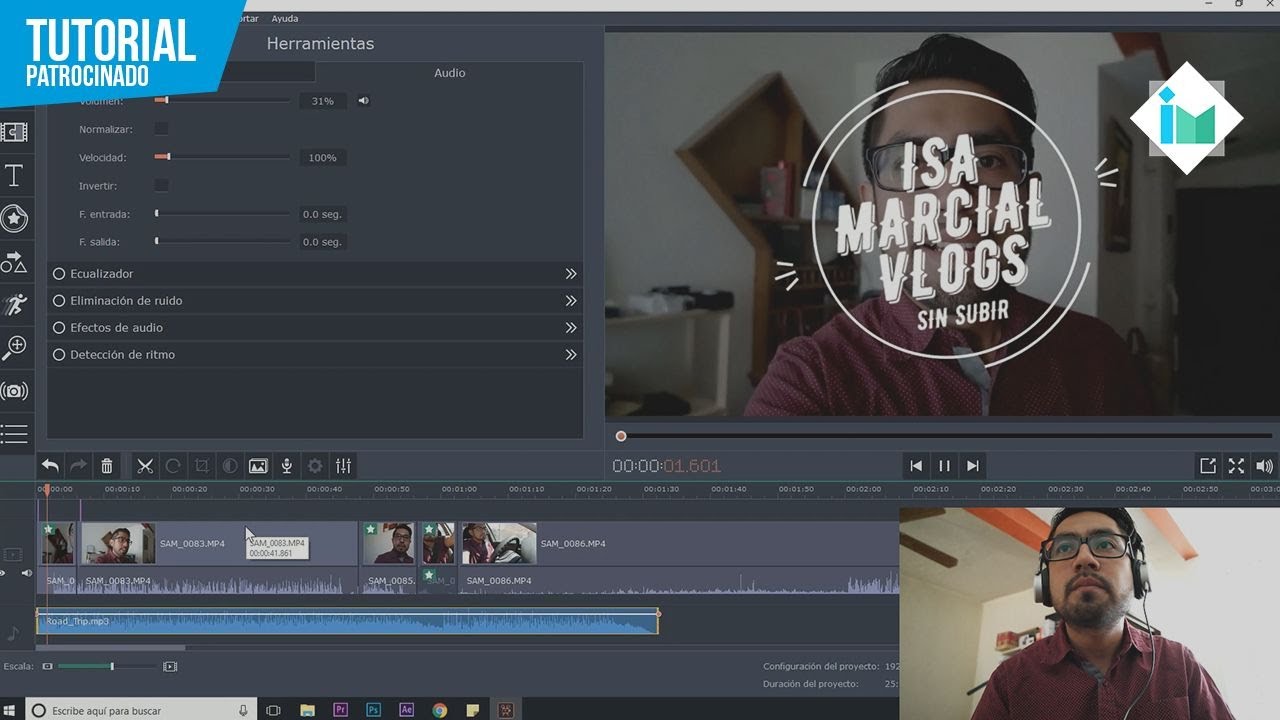Click the Escala timeline zoom slider
The width and height of the screenshot is (1280, 720).
click(108, 666)
